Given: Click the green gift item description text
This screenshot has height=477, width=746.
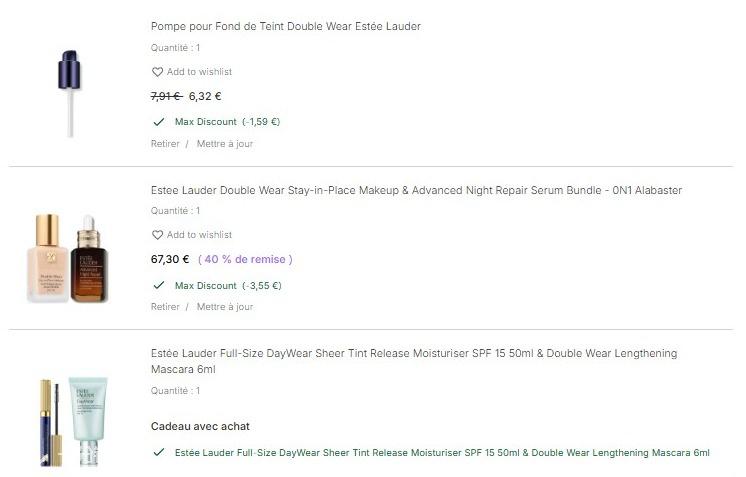Looking at the screenshot, I should pyautogui.click(x=442, y=453).
